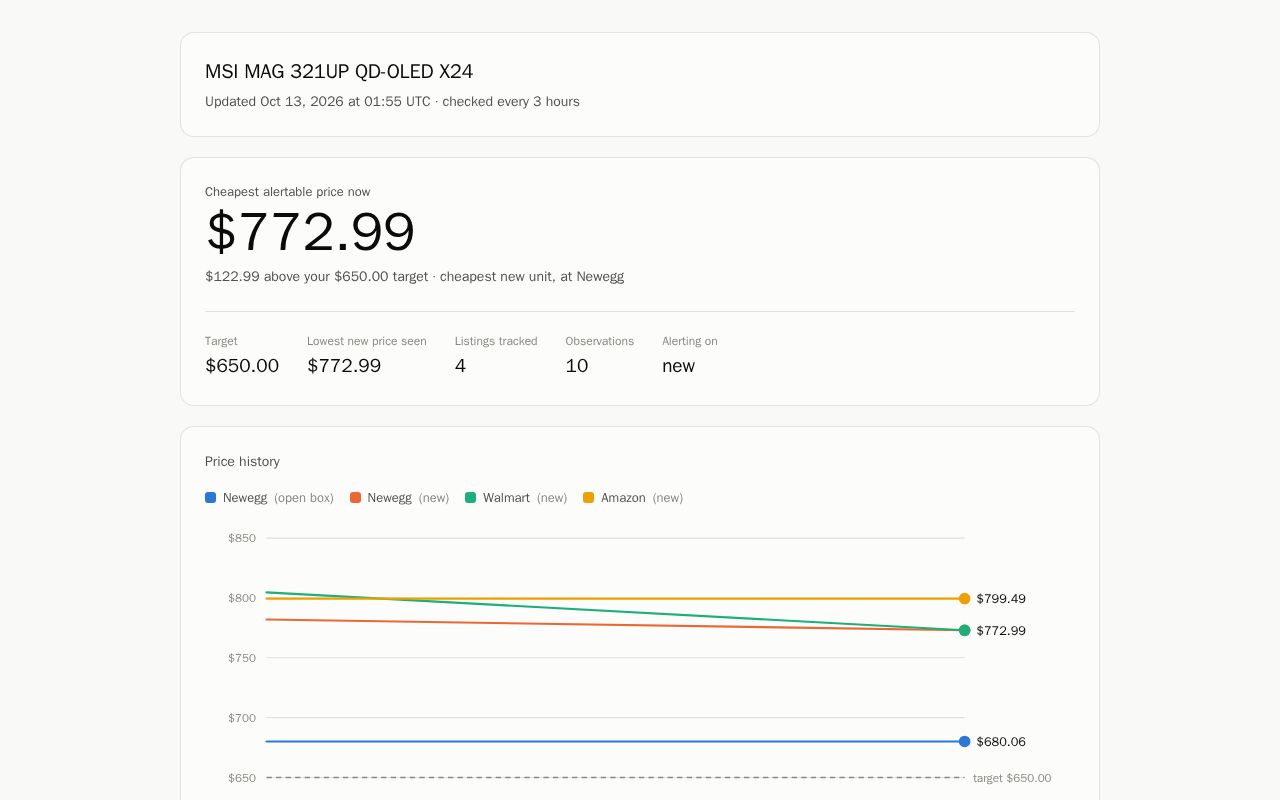Viewport: 1280px width, 800px height.
Task: Click the $650 y-axis label
Action: coord(242,778)
